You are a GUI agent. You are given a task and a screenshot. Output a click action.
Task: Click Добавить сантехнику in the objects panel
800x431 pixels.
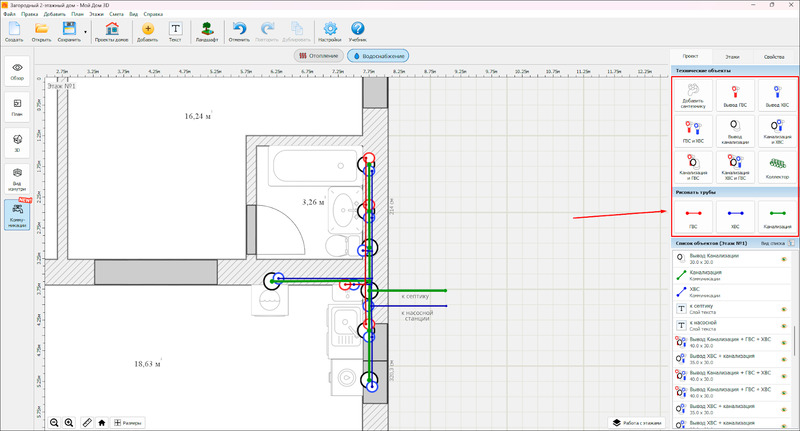pyautogui.click(x=692, y=95)
